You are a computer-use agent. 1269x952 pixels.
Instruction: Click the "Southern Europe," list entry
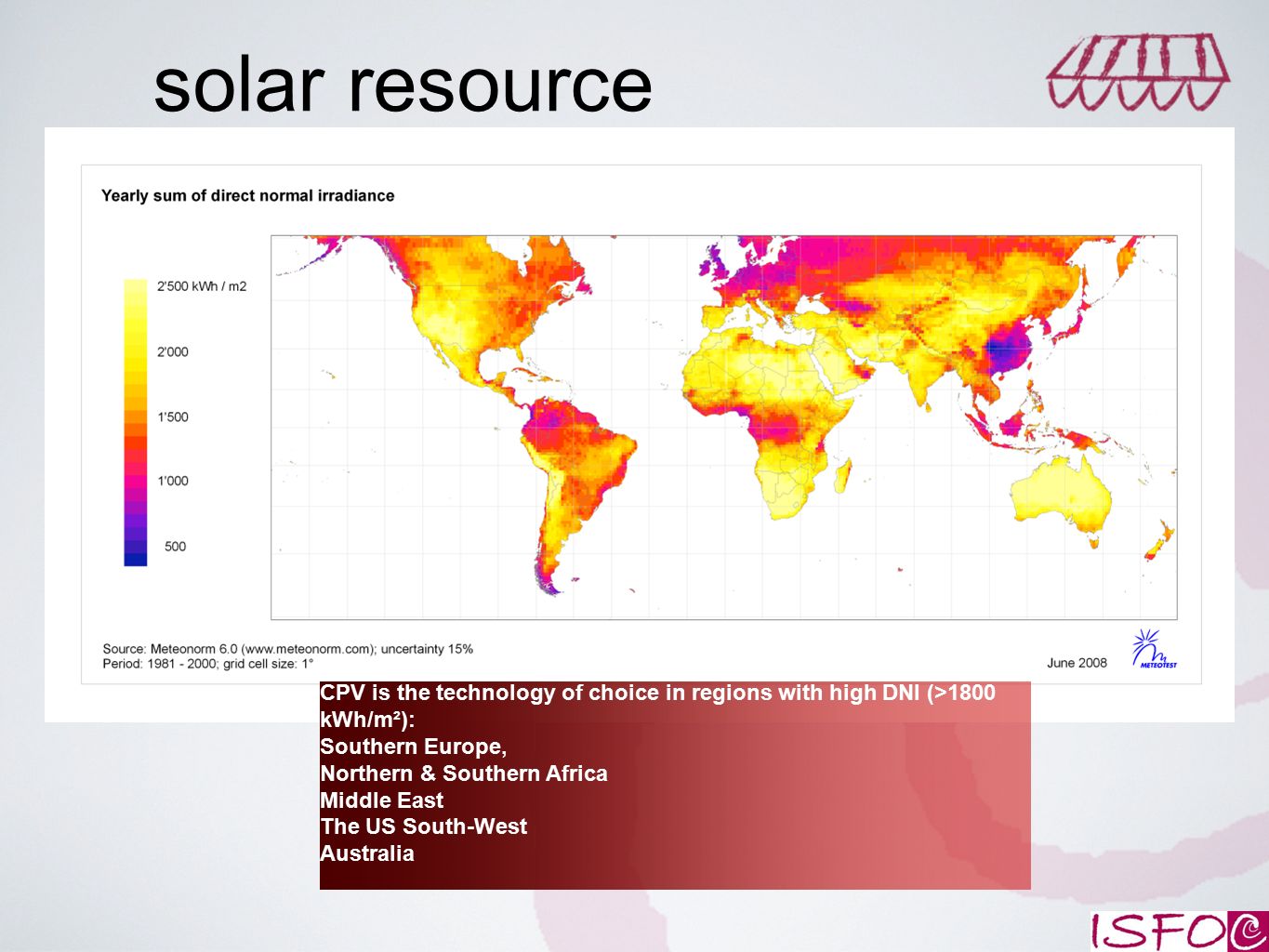[413, 747]
